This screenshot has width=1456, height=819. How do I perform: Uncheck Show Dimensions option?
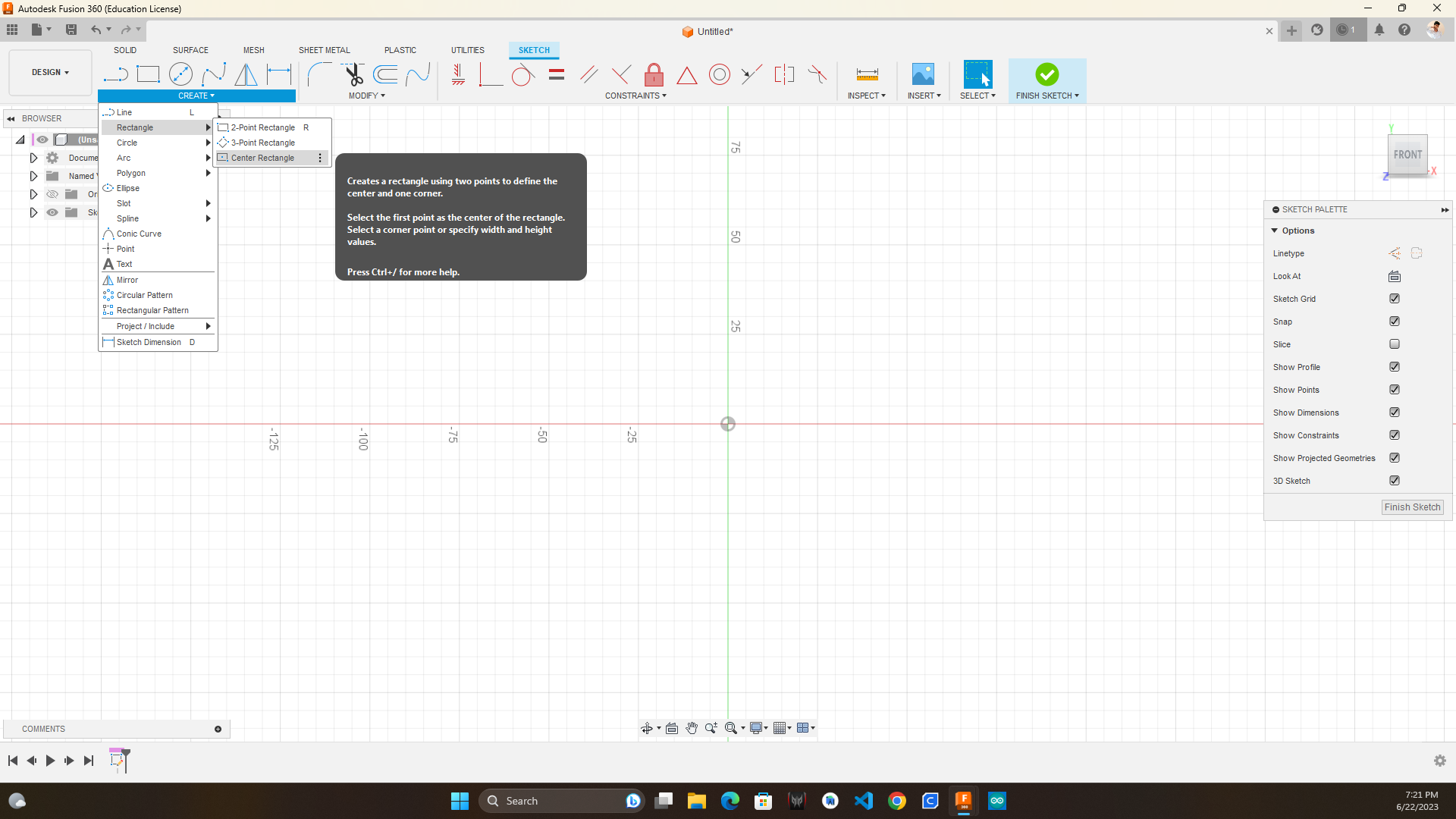pyautogui.click(x=1394, y=413)
